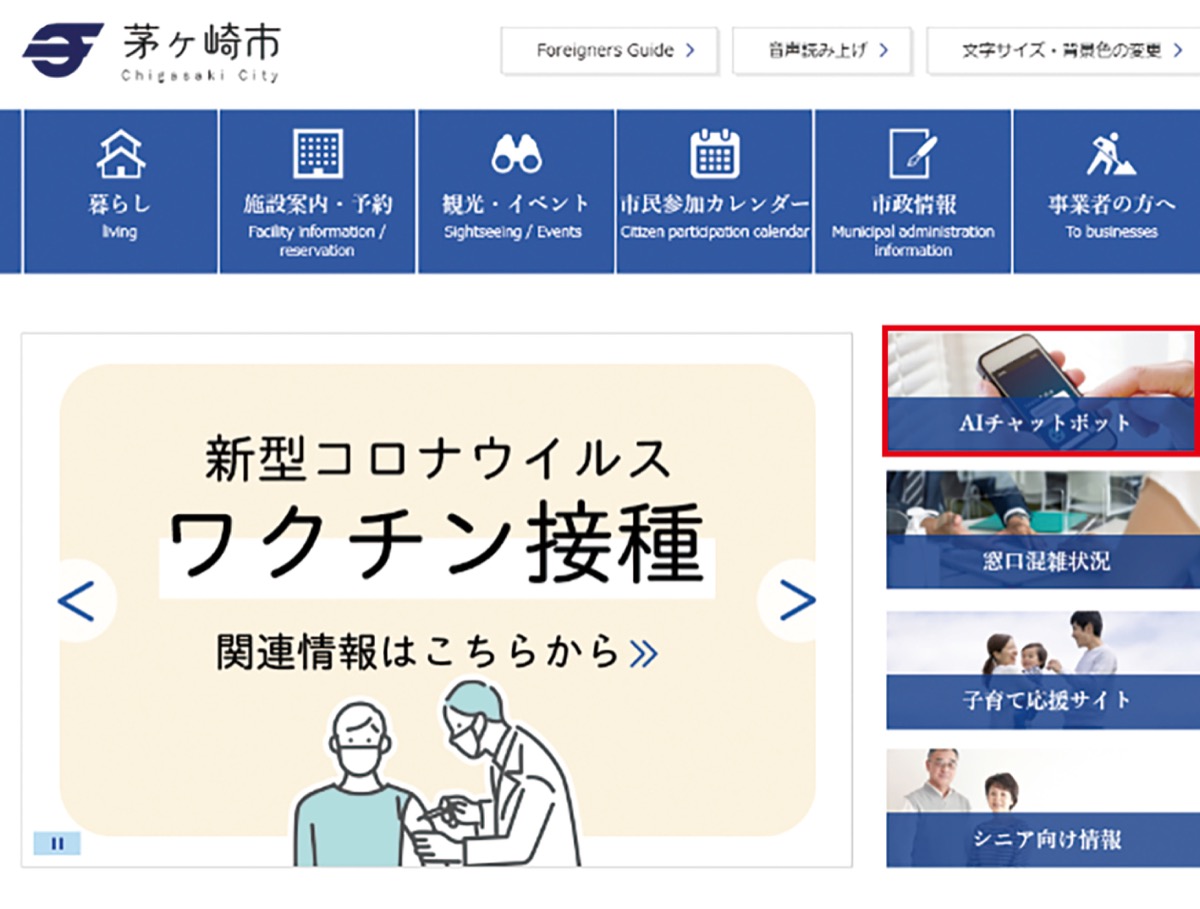Click the document pen icon for 市政情報
1200x909 pixels.
click(x=912, y=154)
